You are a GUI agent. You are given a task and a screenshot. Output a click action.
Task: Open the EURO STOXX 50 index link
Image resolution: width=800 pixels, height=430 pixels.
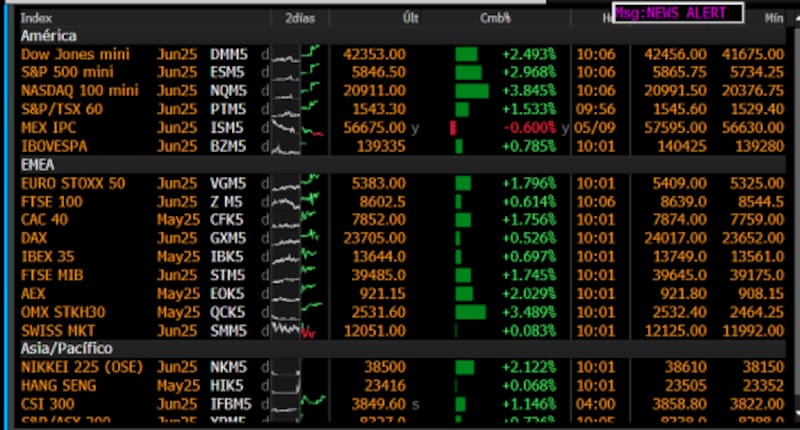[x=73, y=183]
